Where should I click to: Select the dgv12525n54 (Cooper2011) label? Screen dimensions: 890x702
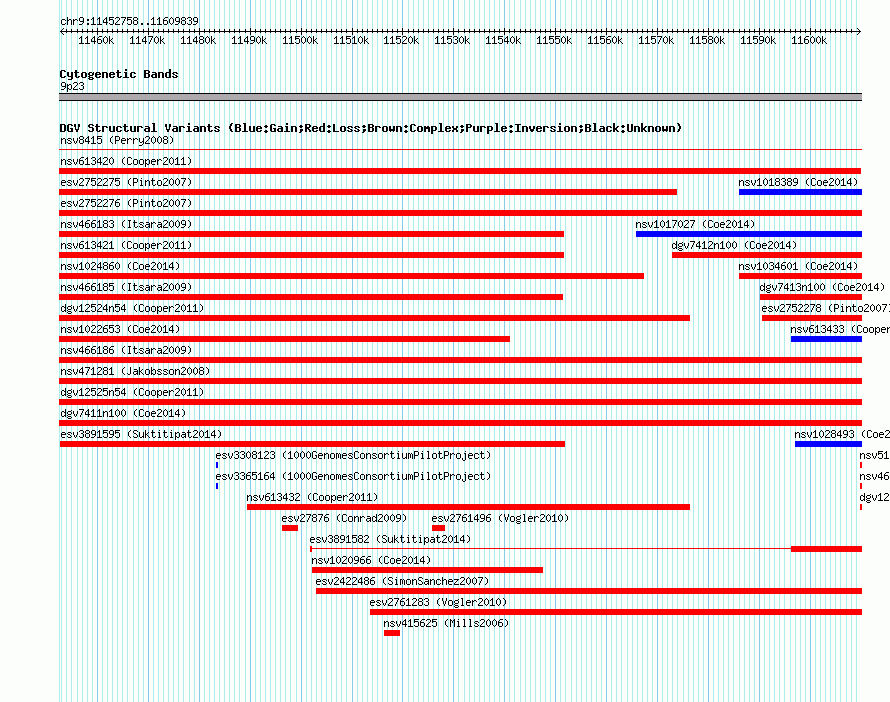coord(132,392)
